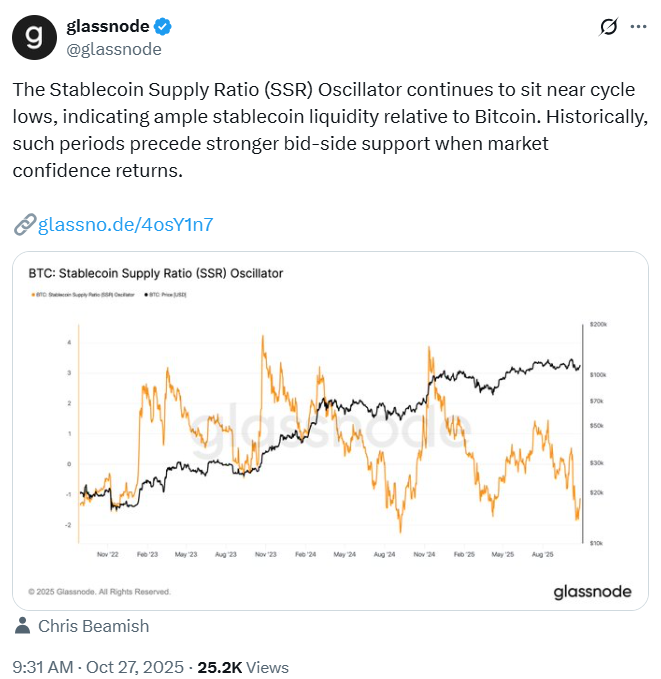Click the glassnode logo in chart footer
This screenshot has width=661, height=679.
(x=592, y=592)
